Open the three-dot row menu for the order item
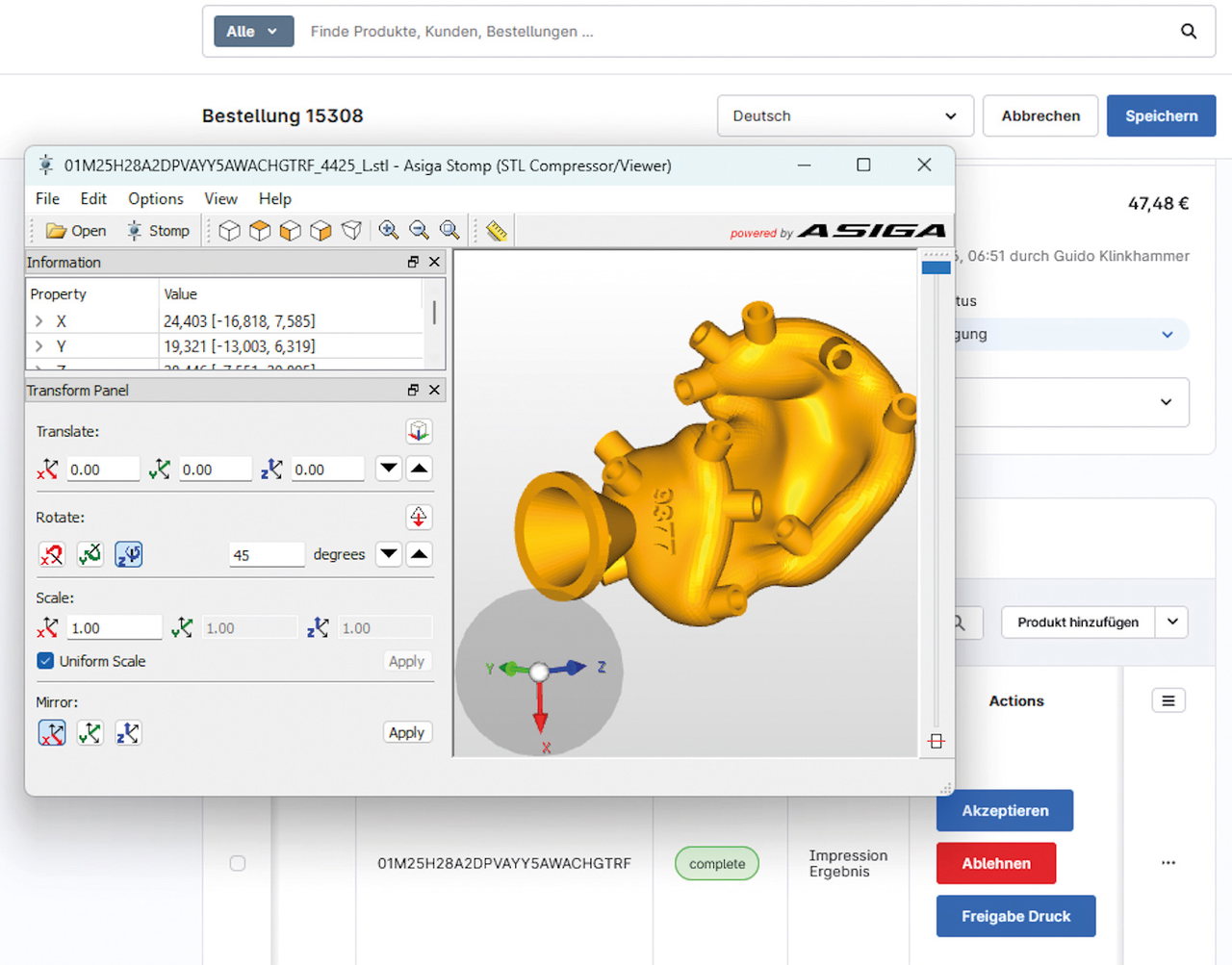 click(x=1168, y=863)
